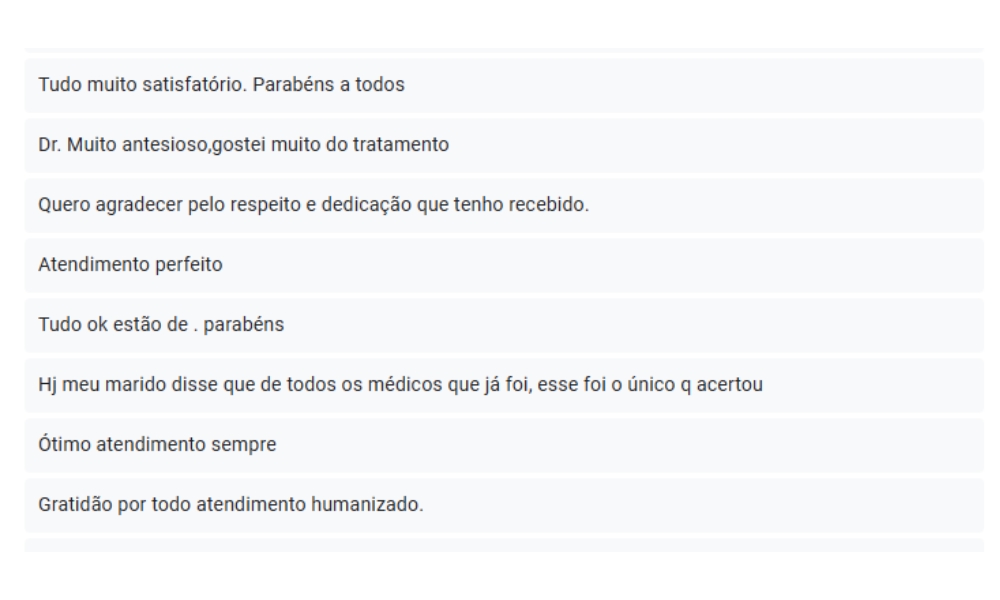The image size is (1000, 600).
Task: Click the partially visible row at the bottom
Action: (x=504, y=545)
